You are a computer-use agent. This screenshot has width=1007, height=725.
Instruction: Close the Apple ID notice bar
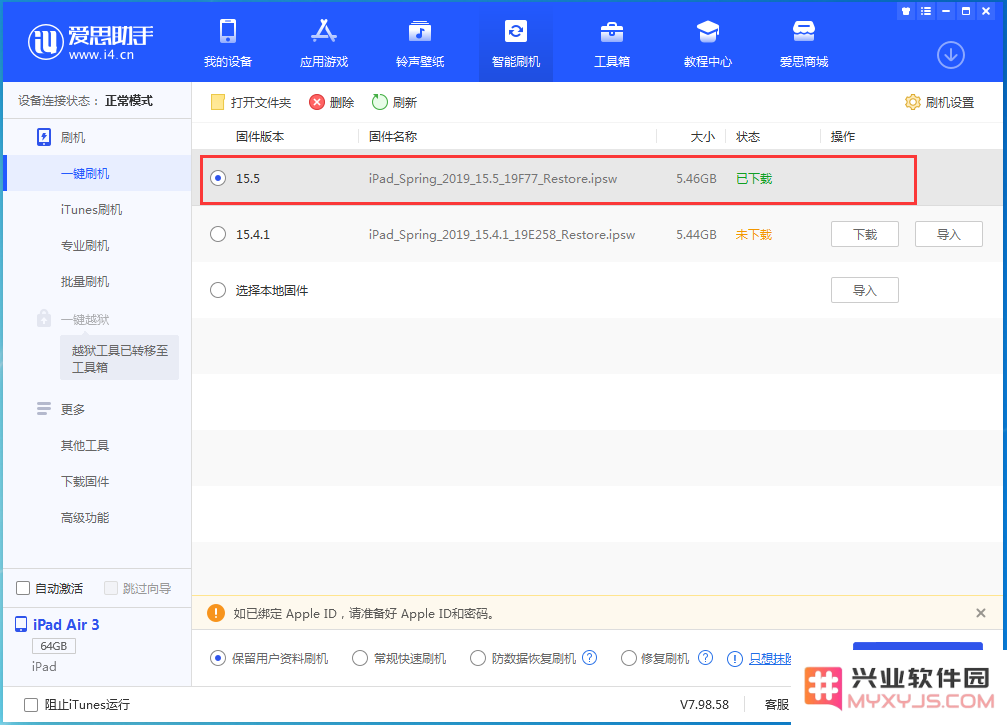981,613
